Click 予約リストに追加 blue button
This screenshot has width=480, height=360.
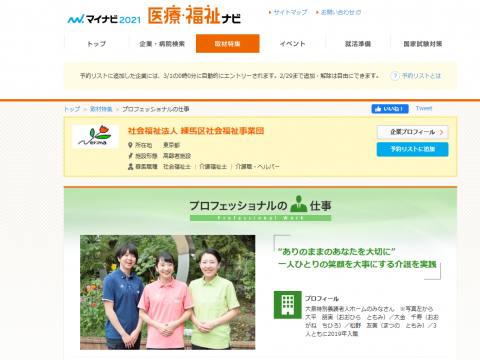(412, 149)
